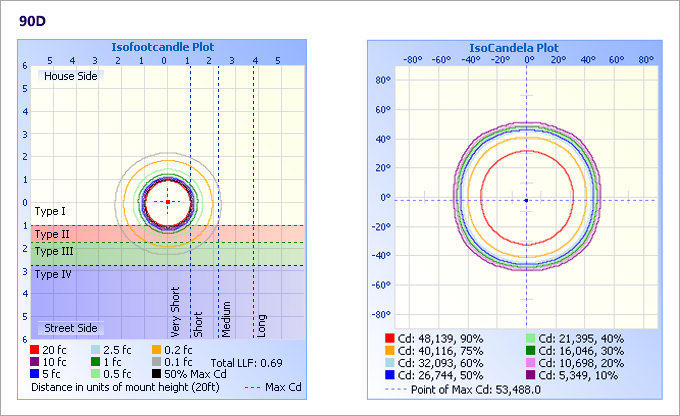Click the Type II red band label
The image size is (680, 416).
[x=51, y=234]
